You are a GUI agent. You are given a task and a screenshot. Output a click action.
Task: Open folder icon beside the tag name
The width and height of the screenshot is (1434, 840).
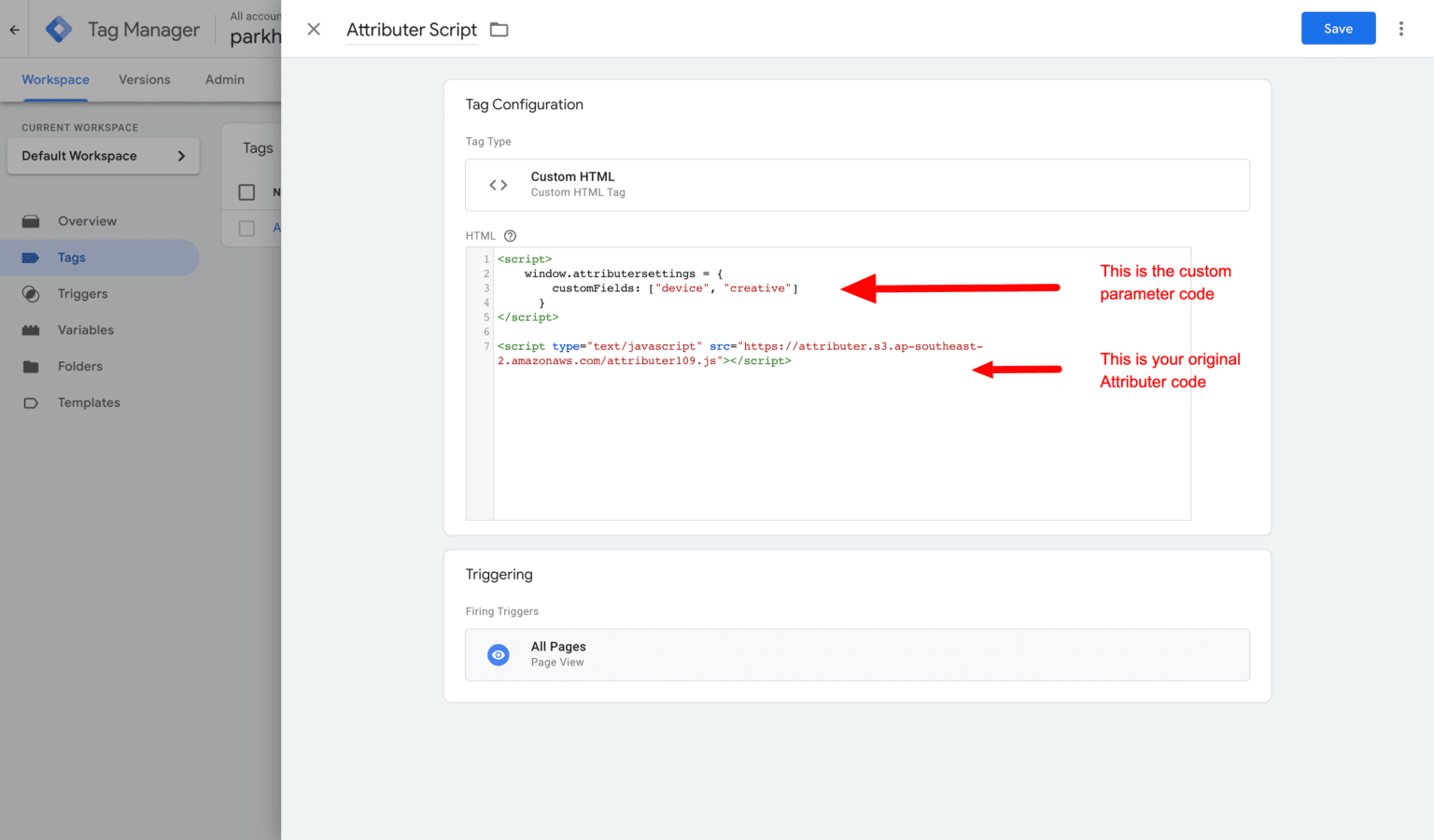[x=499, y=30]
